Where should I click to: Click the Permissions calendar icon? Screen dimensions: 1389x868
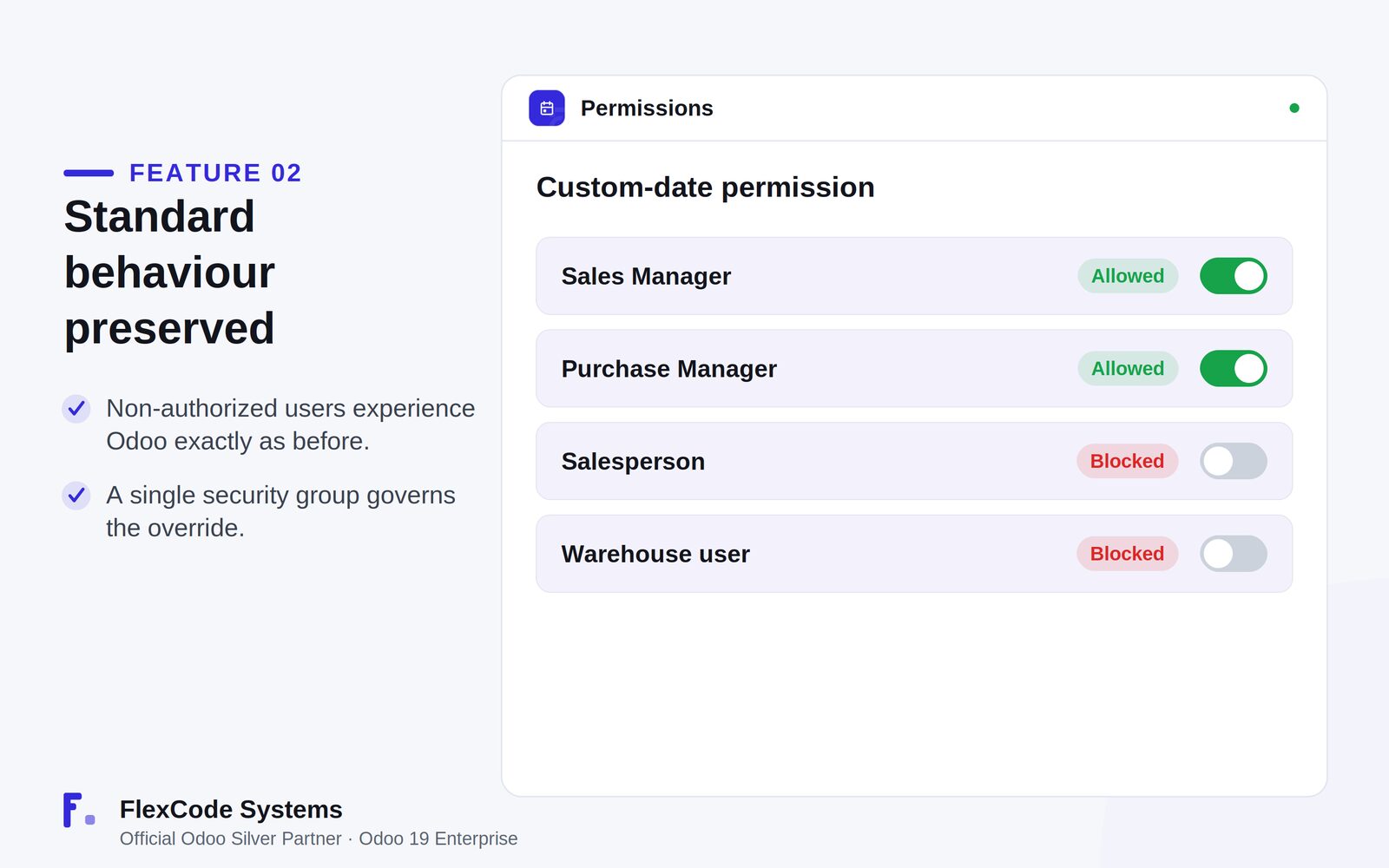tap(547, 108)
